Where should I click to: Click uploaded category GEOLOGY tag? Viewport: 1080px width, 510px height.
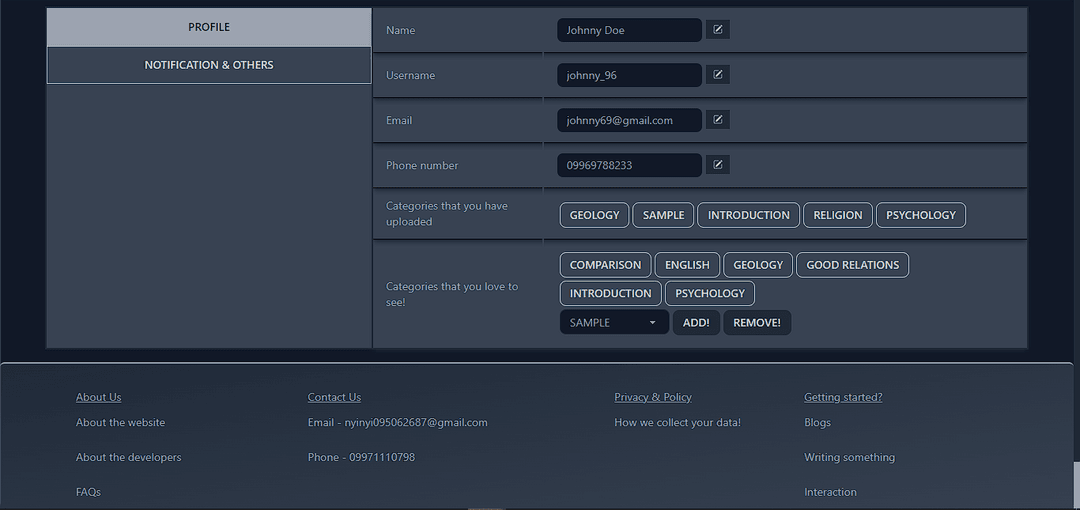click(x=594, y=215)
